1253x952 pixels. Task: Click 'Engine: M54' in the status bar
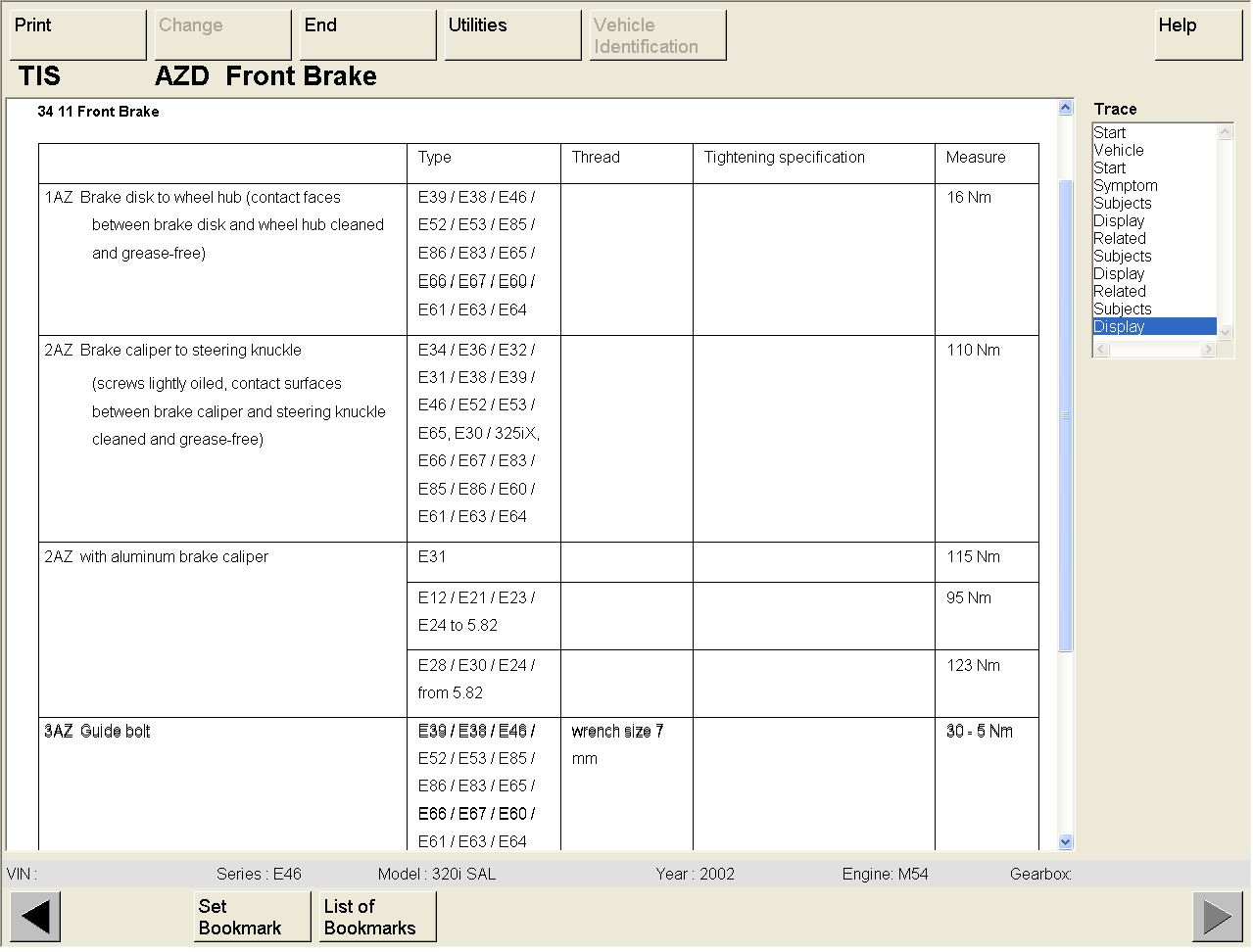pos(886,875)
